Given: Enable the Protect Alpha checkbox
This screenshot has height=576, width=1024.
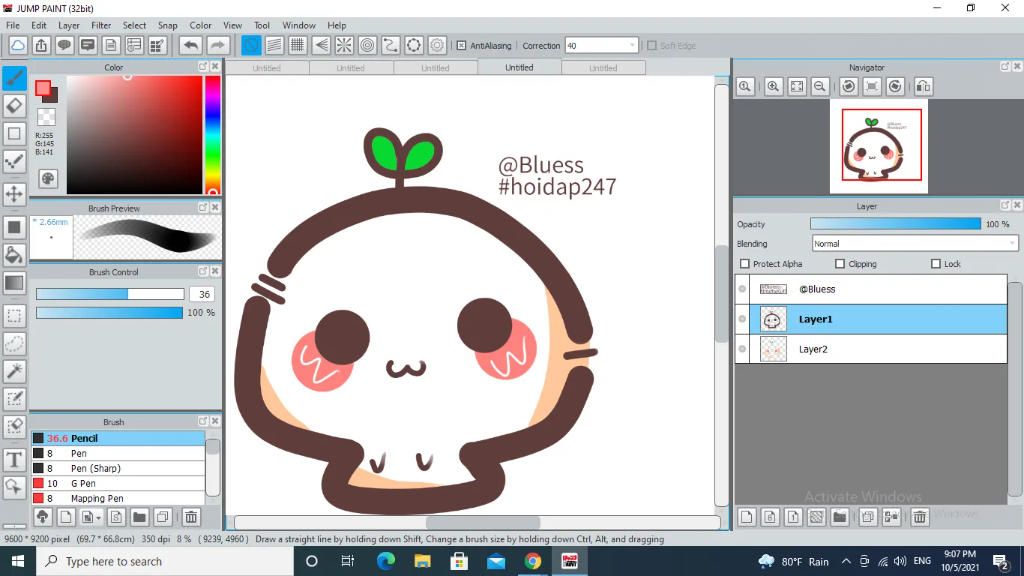Looking at the screenshot, I should click(x=745, y=264).
